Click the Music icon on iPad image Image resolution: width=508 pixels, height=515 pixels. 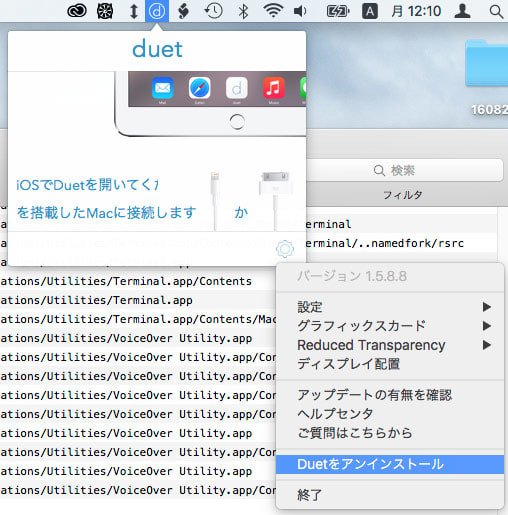click(274, 88)
